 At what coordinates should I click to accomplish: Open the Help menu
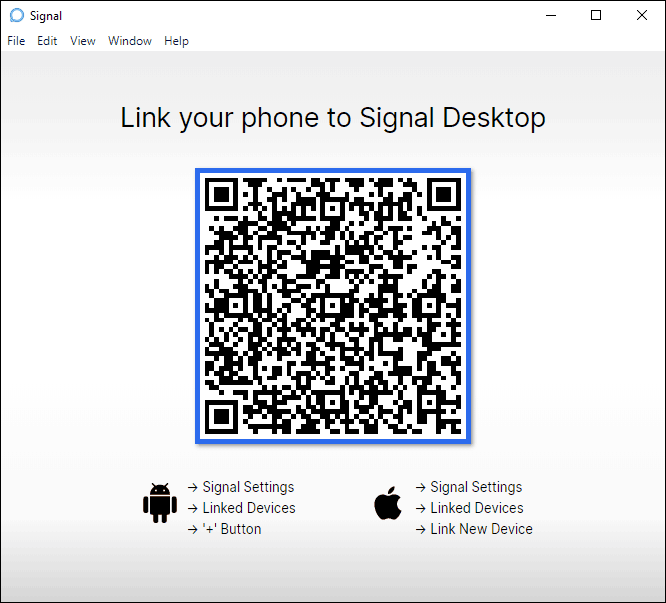point(176,41)
